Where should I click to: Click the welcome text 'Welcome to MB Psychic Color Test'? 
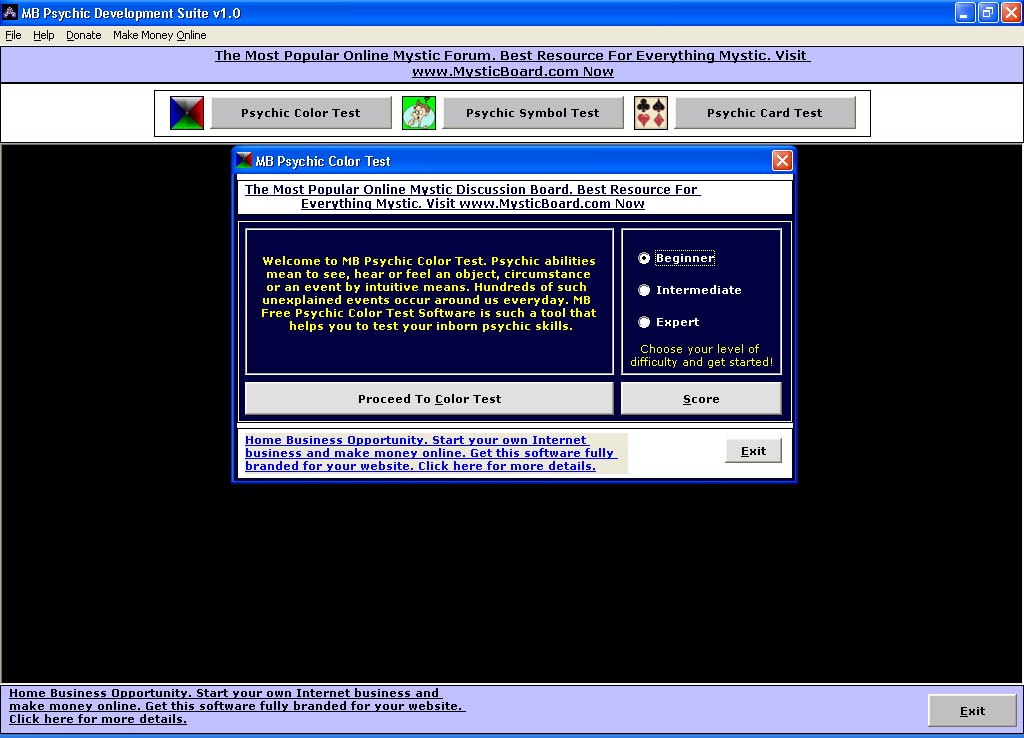375,261
